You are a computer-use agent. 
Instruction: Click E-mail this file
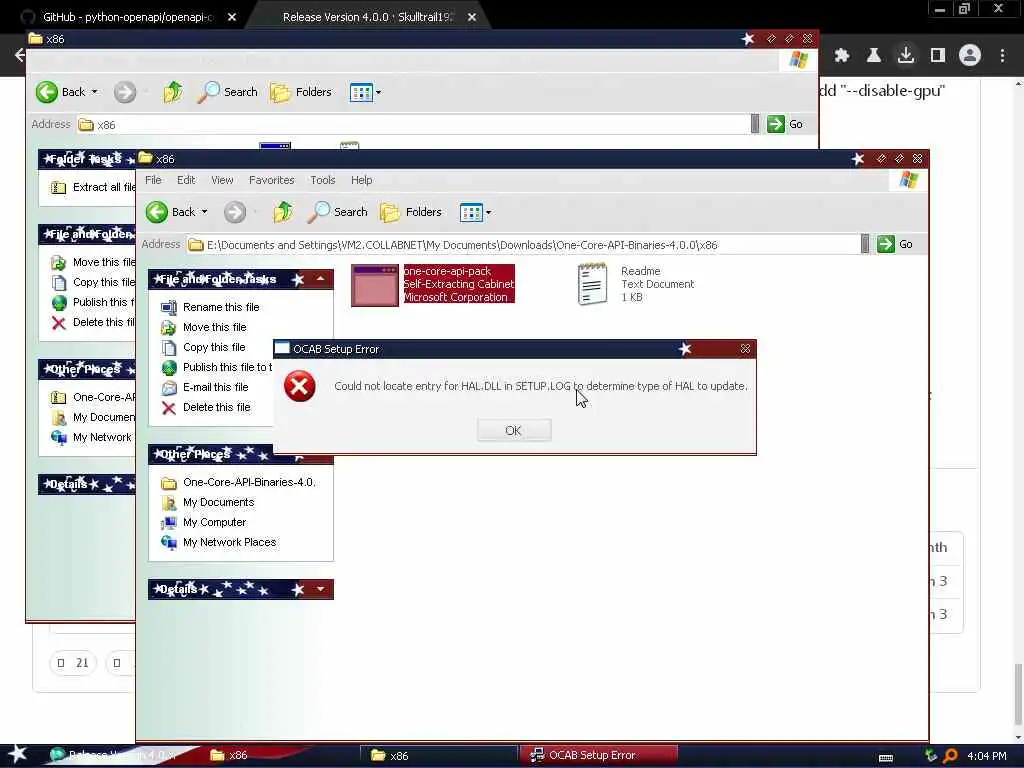[x=216, y=387]
